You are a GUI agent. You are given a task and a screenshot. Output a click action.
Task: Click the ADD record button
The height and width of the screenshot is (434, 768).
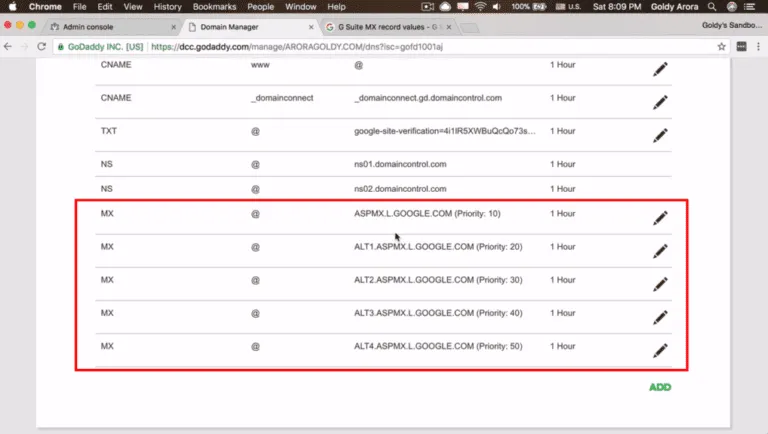tap(660, 387)
